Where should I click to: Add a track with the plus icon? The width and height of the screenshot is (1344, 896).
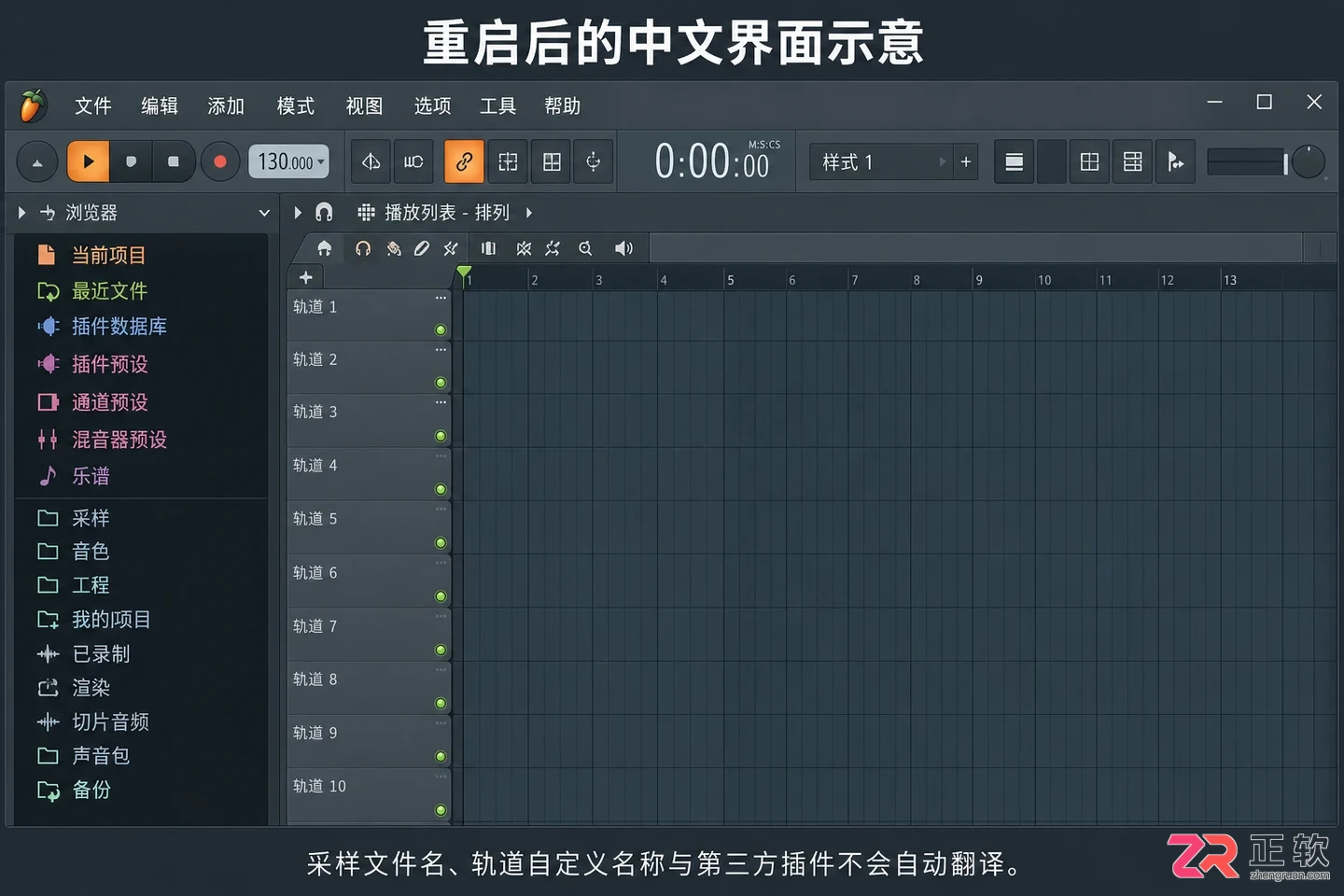[x=305, y=277]
